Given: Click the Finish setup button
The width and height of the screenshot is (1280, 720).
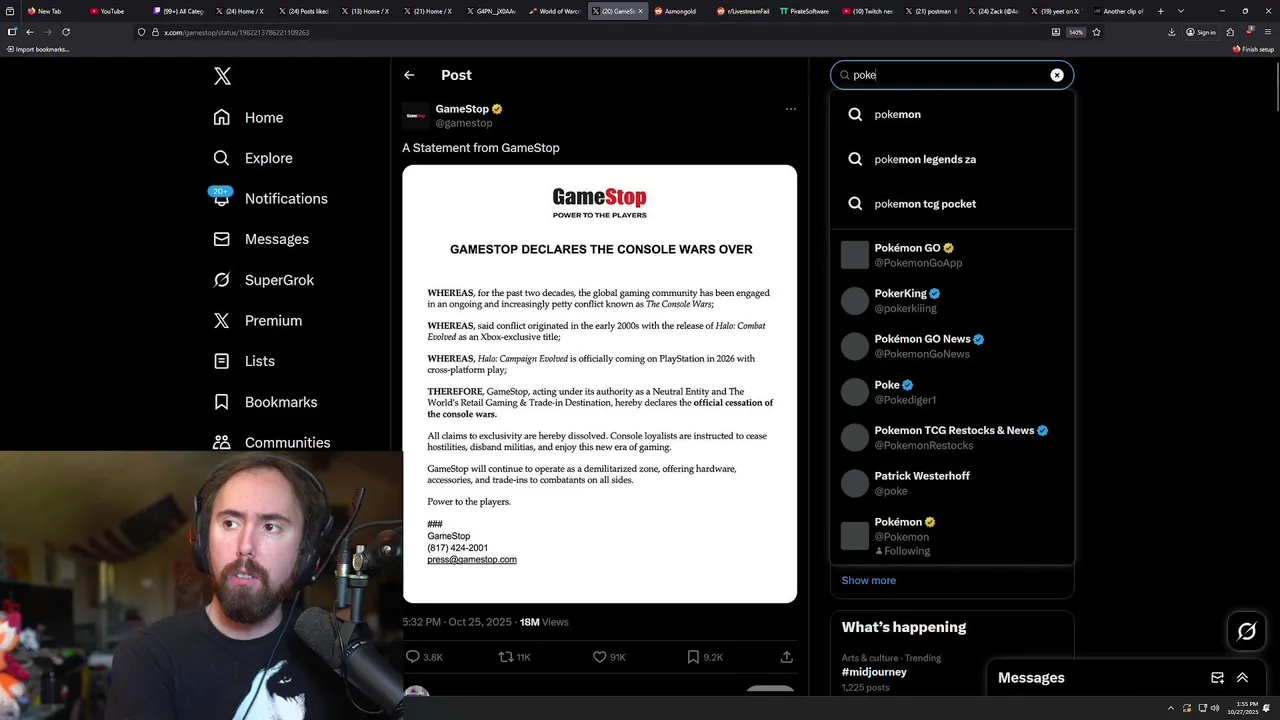Looking at the screenshot, I should pyautogui.click(x=1253, y=49).
